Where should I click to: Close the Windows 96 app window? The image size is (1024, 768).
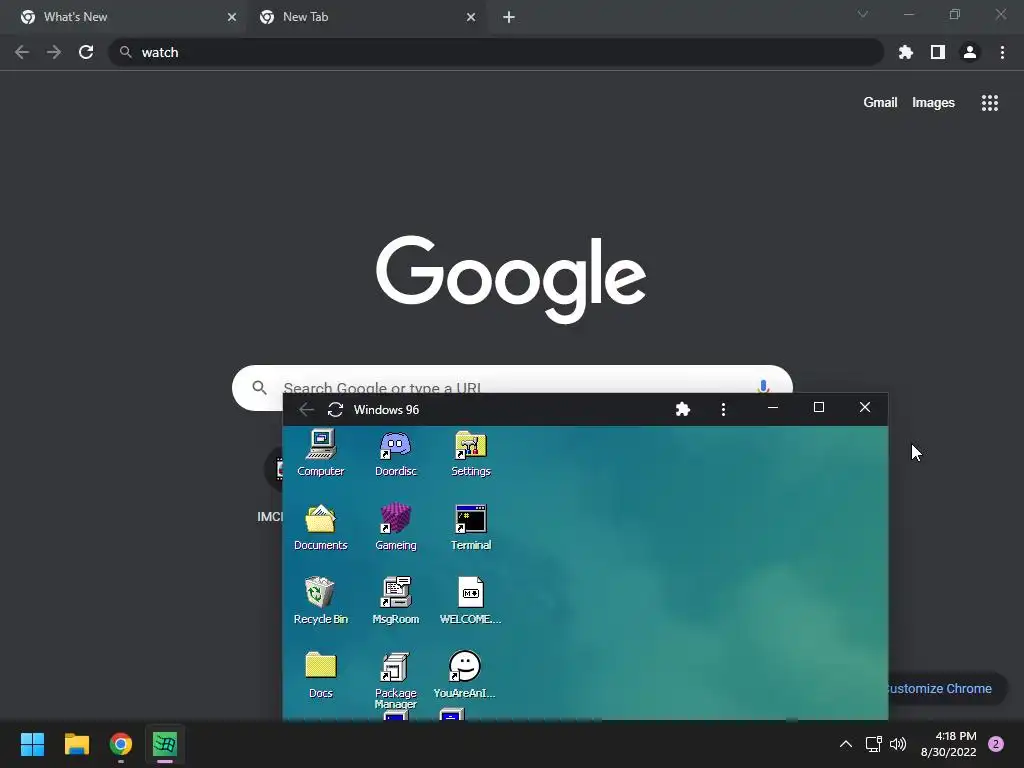click(x=865, y=408)
